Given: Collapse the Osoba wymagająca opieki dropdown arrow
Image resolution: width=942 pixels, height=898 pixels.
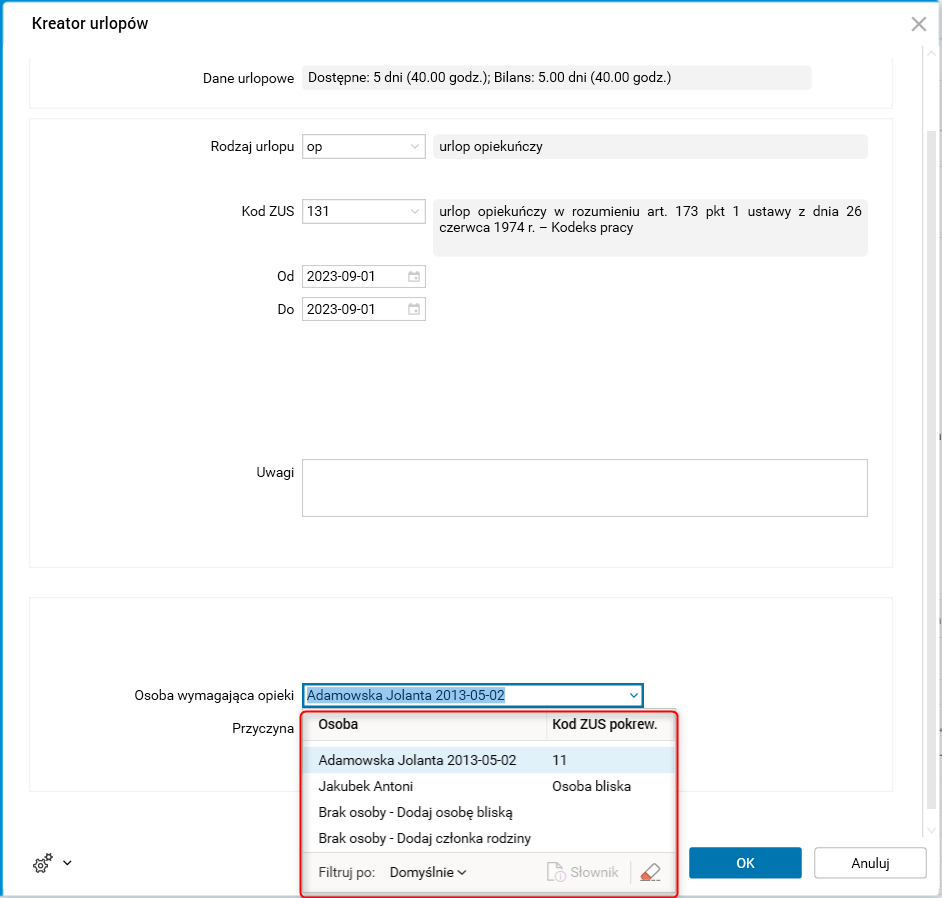Looking at the screenshot, I should (x=634, y=696).
